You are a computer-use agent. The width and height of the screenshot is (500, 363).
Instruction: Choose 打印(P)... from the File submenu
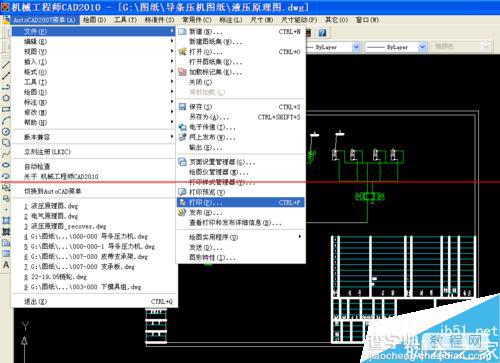coord(240,202)
